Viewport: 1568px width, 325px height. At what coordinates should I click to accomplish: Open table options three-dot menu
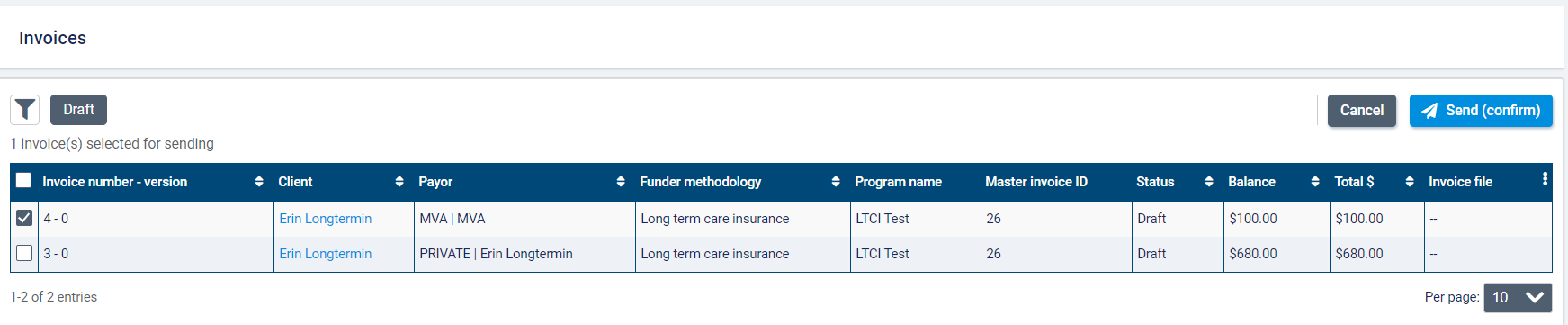(1545, 179)
